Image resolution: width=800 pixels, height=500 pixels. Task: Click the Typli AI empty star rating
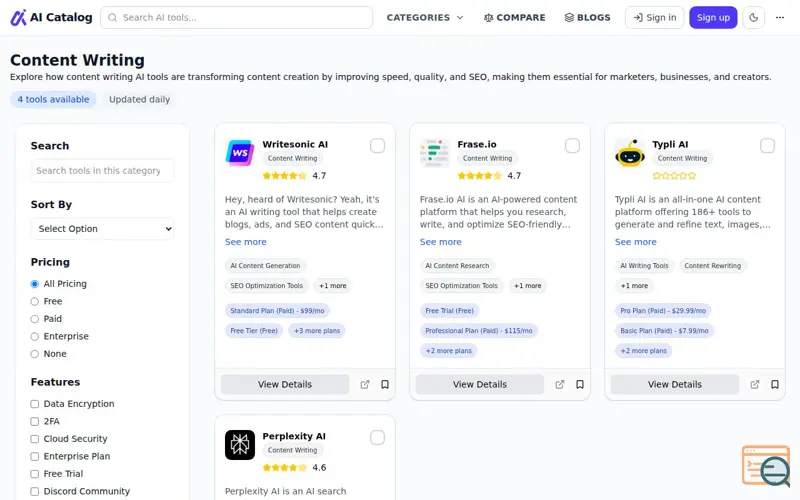[x=674, y=176]
